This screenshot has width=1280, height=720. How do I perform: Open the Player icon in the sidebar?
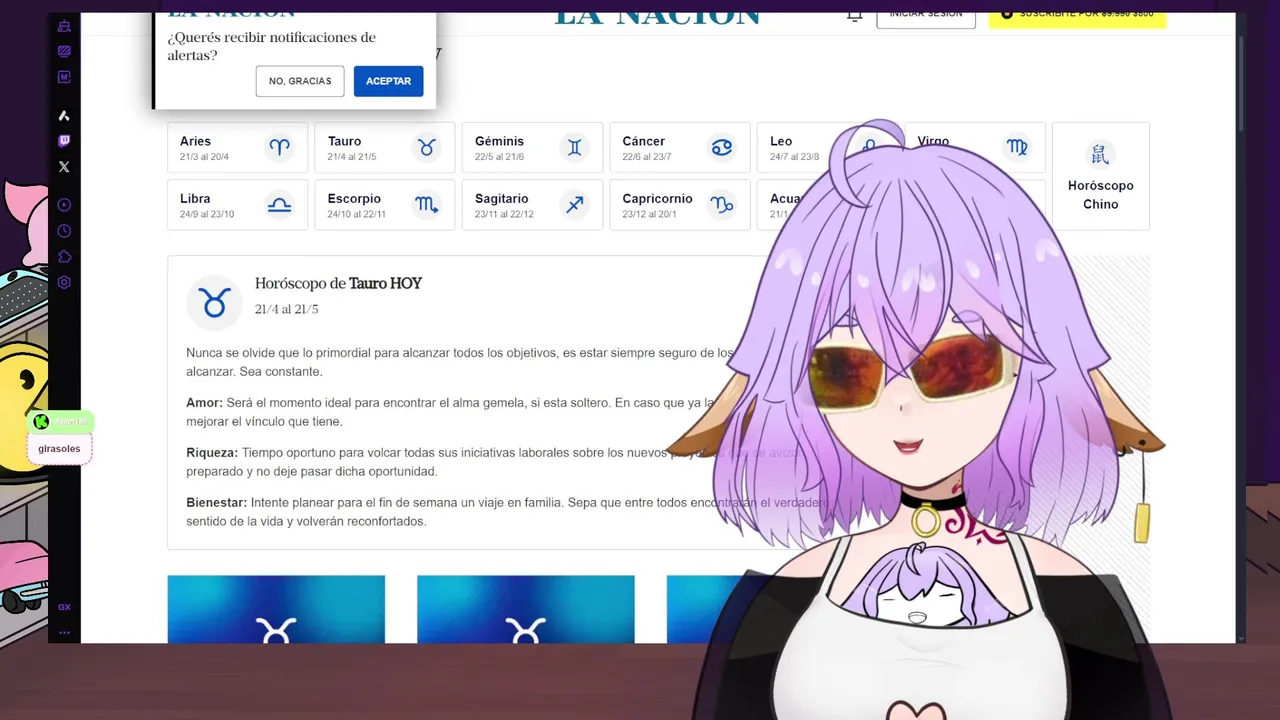[64, 205]
